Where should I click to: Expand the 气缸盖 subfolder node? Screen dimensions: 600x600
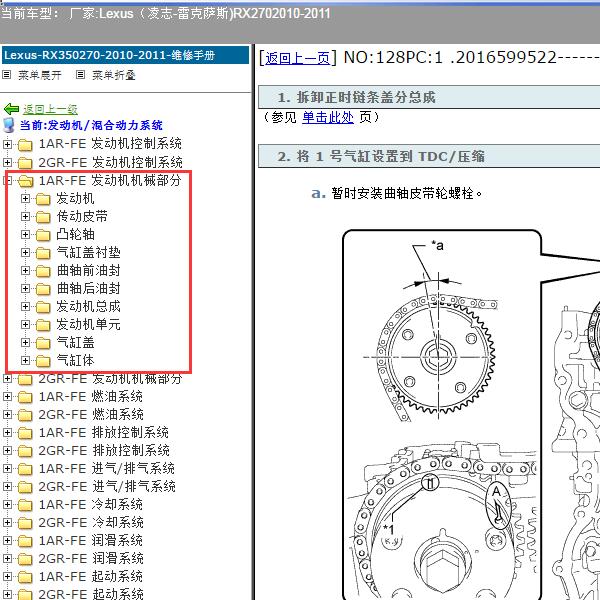click(x=25, y=342)
